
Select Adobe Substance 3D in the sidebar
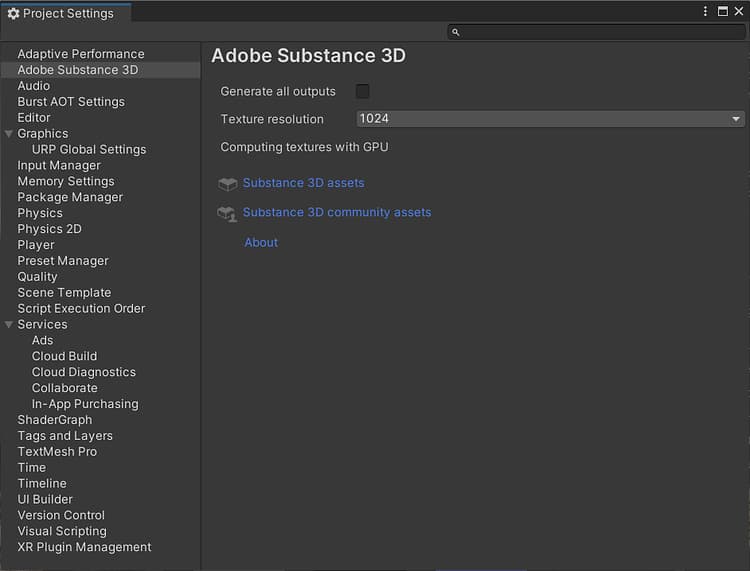tap(78, 70)
